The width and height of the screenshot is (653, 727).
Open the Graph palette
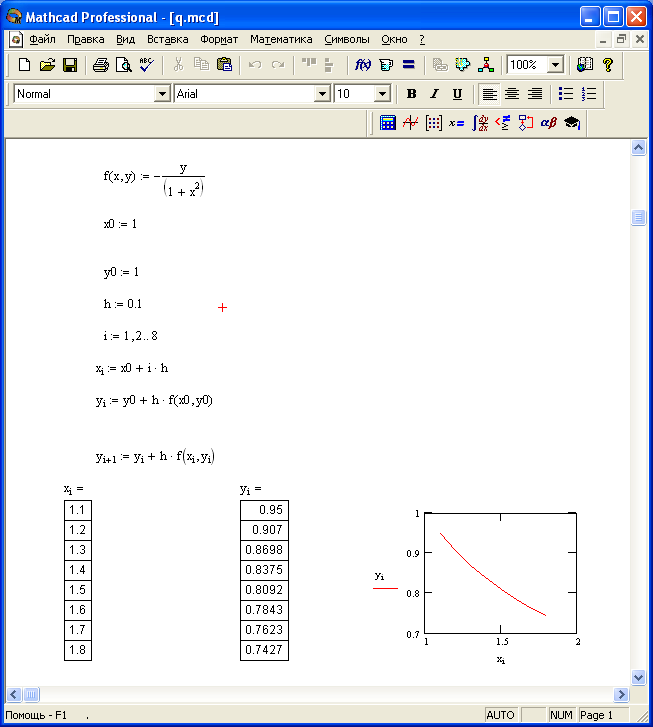point(410,123)
